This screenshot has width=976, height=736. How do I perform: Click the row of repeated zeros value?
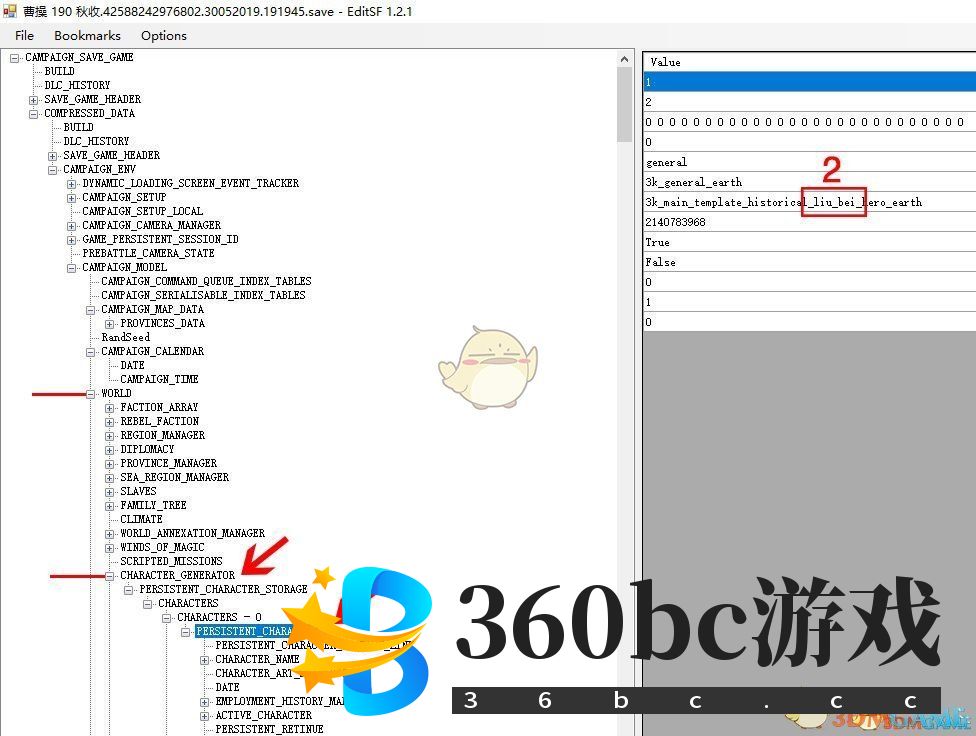[x=809, y=121]
